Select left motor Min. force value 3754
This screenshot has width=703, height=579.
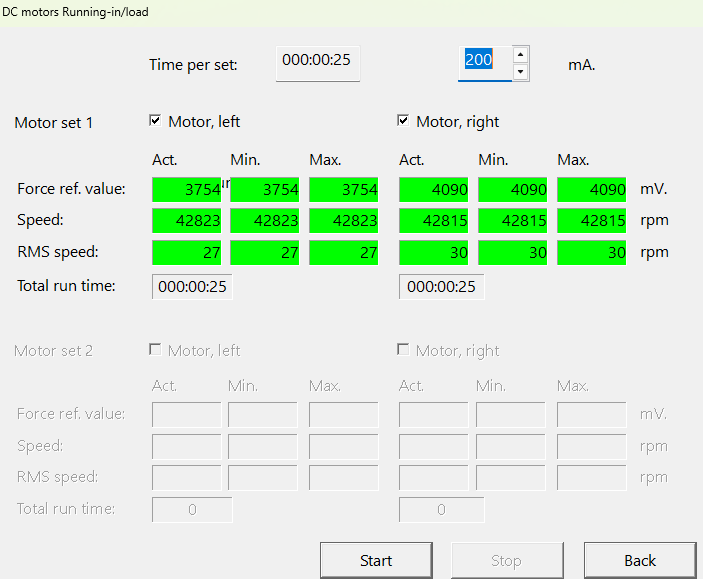pos(265,189)
